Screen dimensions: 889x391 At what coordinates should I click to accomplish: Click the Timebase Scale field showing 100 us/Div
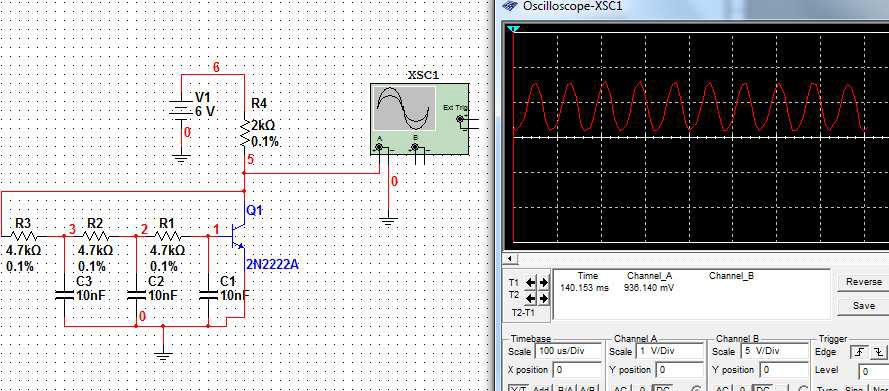[568, 351]
